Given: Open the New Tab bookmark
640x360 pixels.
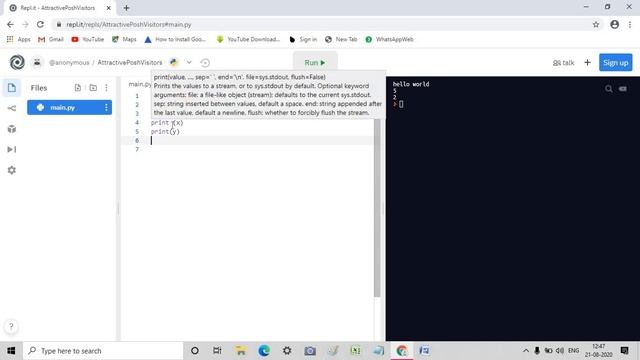Looking at the screenshot, I should pos(341,39).
